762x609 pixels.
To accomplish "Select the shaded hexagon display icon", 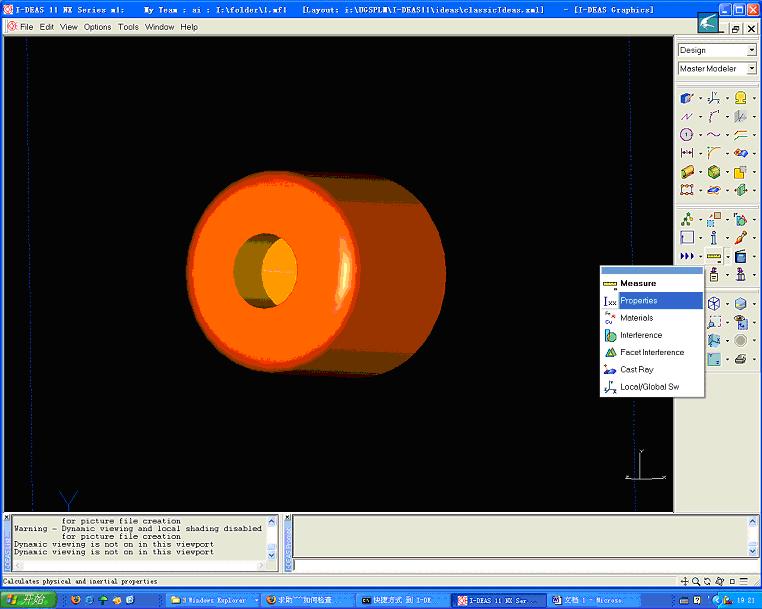I will pos(741,304).
